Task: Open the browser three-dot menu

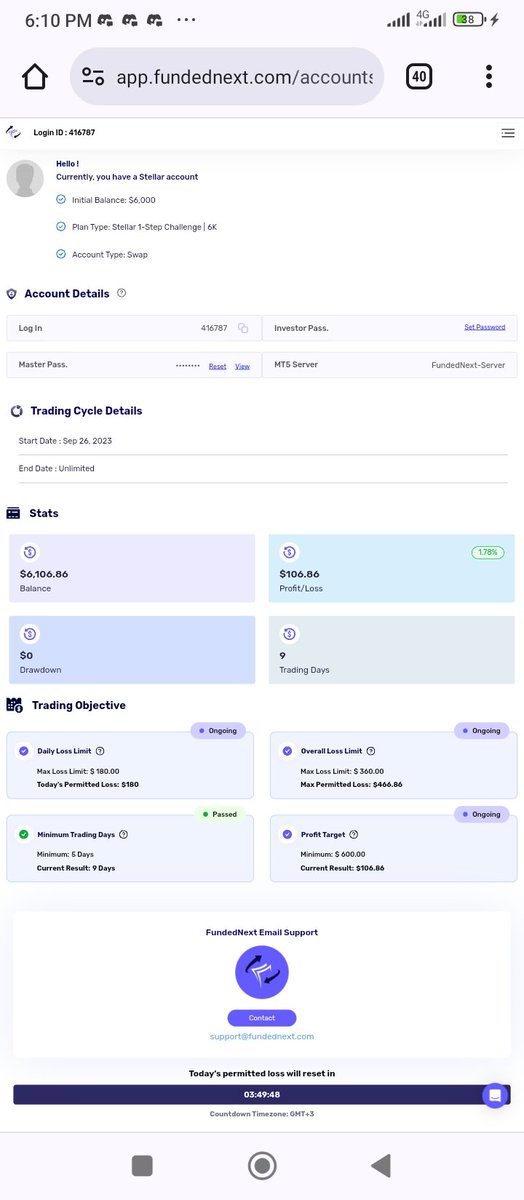Action: click(489, 77)
